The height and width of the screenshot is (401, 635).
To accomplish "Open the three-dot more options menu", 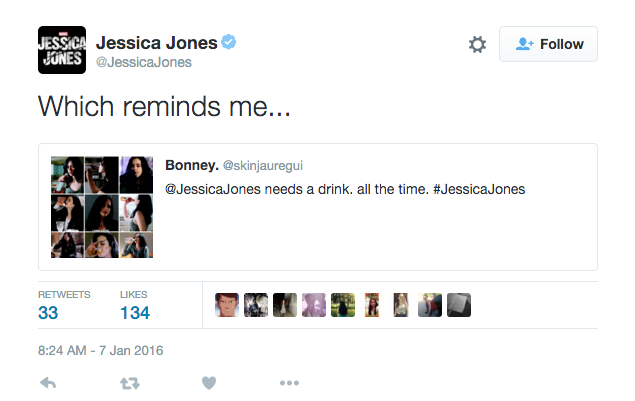I will pos(289,383).
